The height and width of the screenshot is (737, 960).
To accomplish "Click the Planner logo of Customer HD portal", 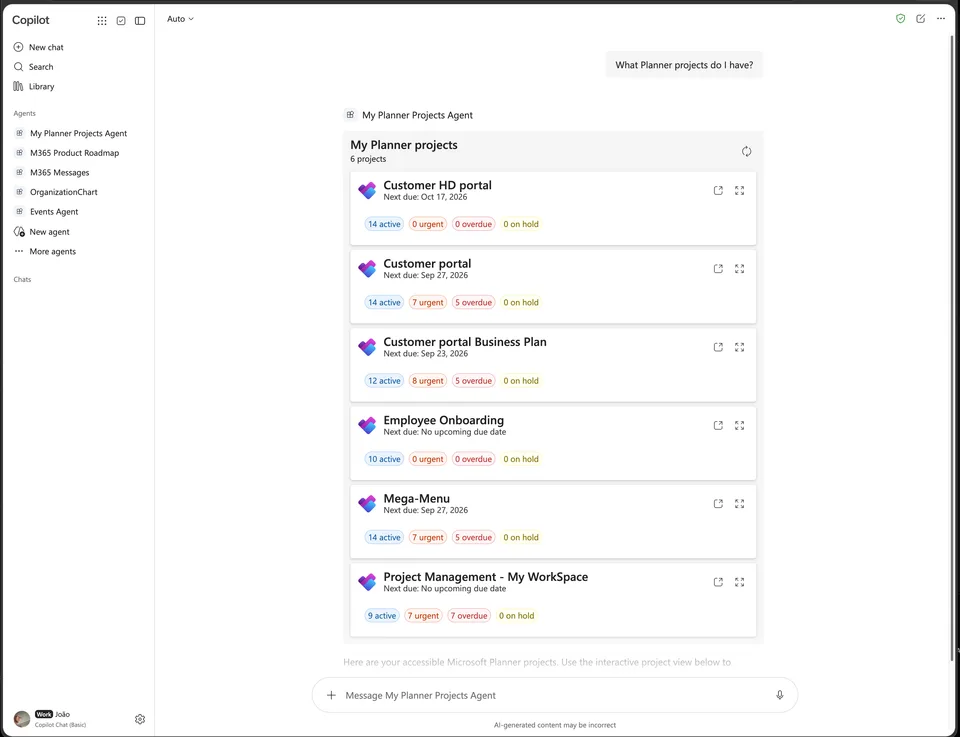I will pos(367,190).
